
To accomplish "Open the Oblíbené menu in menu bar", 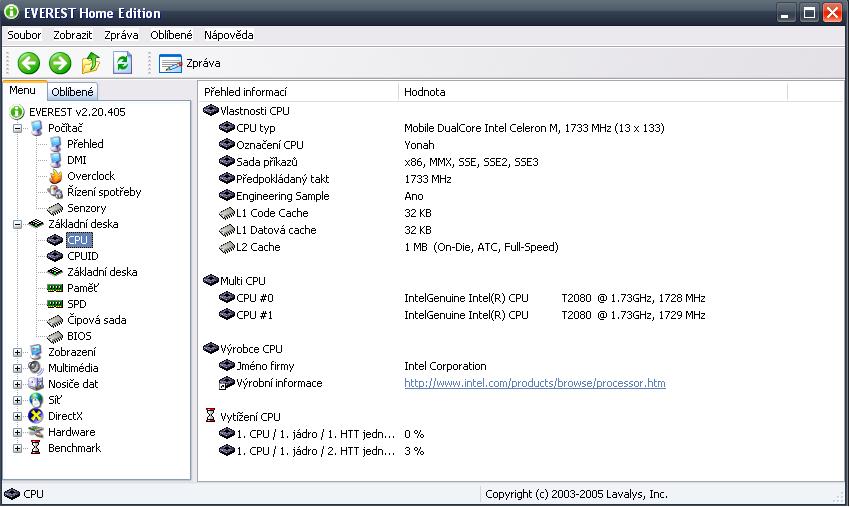I will pyautogui.click(x=171, y=35).
